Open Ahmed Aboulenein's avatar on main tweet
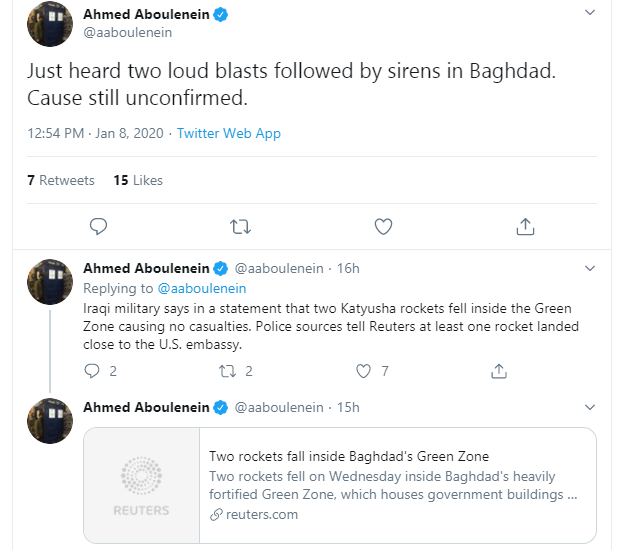This screenshot has width=620, height=550. tap(47, 23)
